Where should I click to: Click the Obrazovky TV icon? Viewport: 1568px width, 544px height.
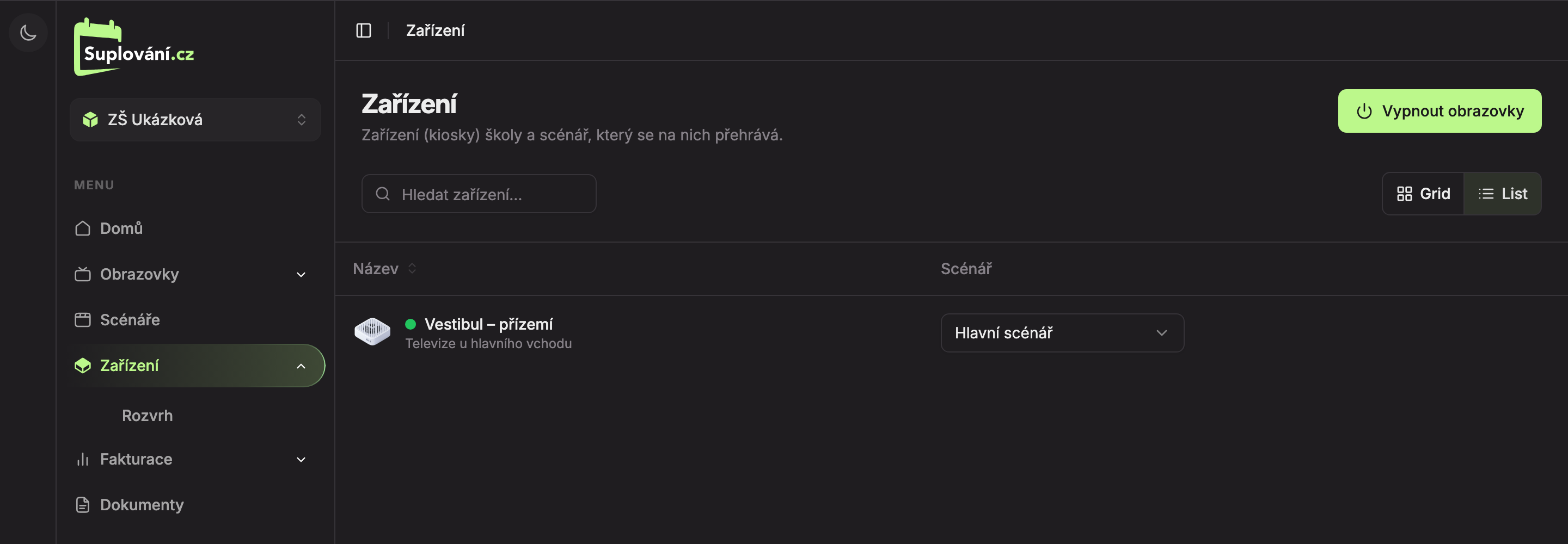83,274
